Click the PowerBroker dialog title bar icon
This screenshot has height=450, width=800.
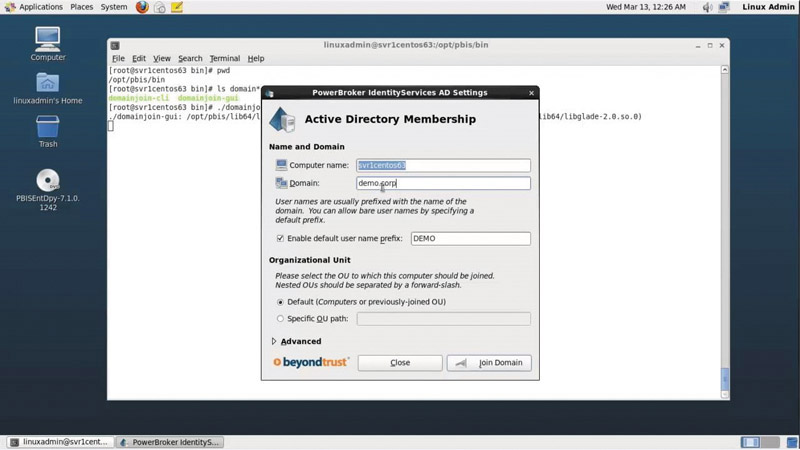pyautogui.click(x=269, y=93)
